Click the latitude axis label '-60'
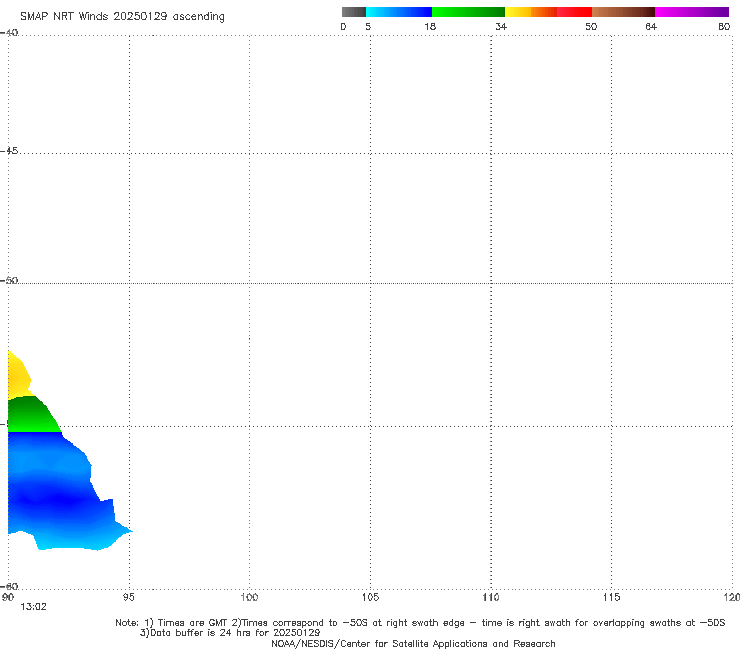Viewport: 740px width, 650px height. pyautogui.click(x=9, y=586)
